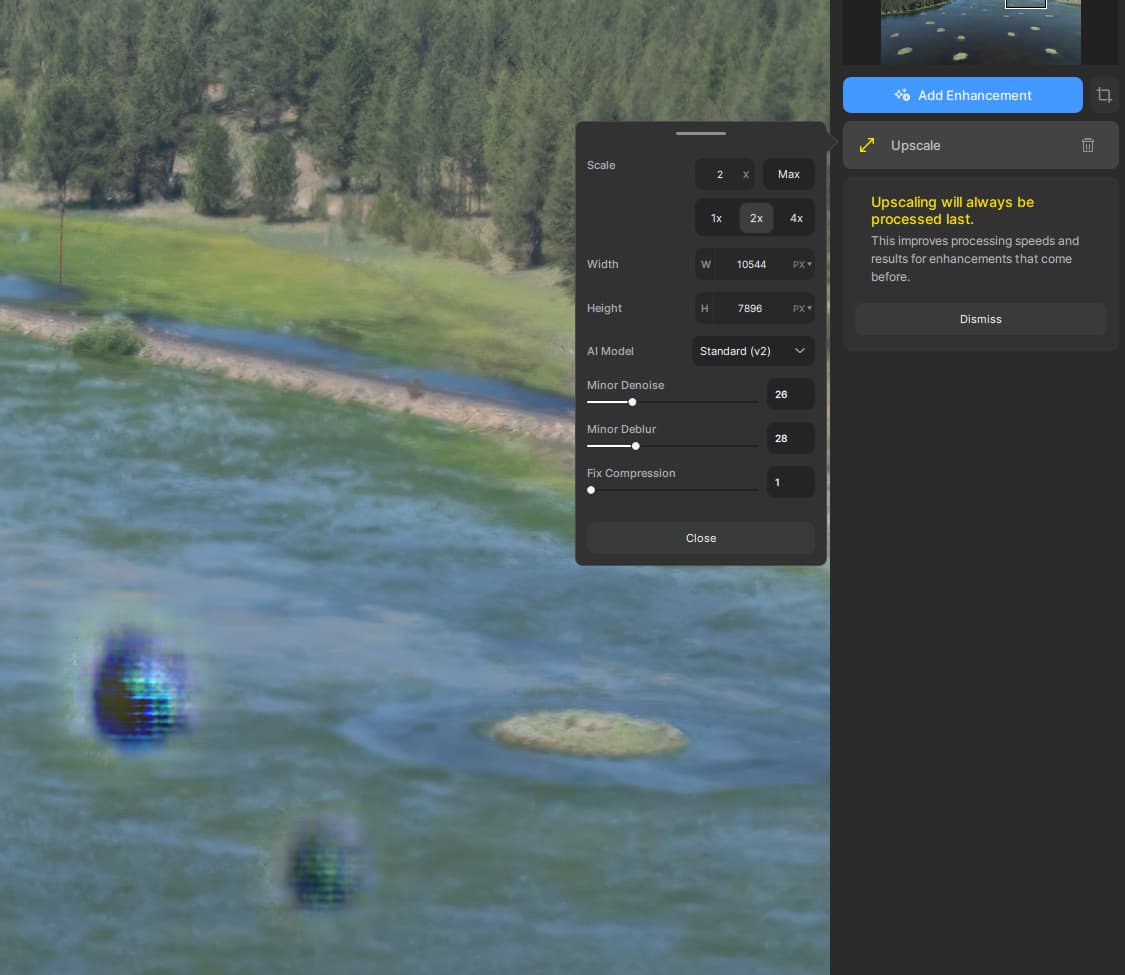Click the panel drag handle bar
The image size is (1125, 975).
coord(700,133)
